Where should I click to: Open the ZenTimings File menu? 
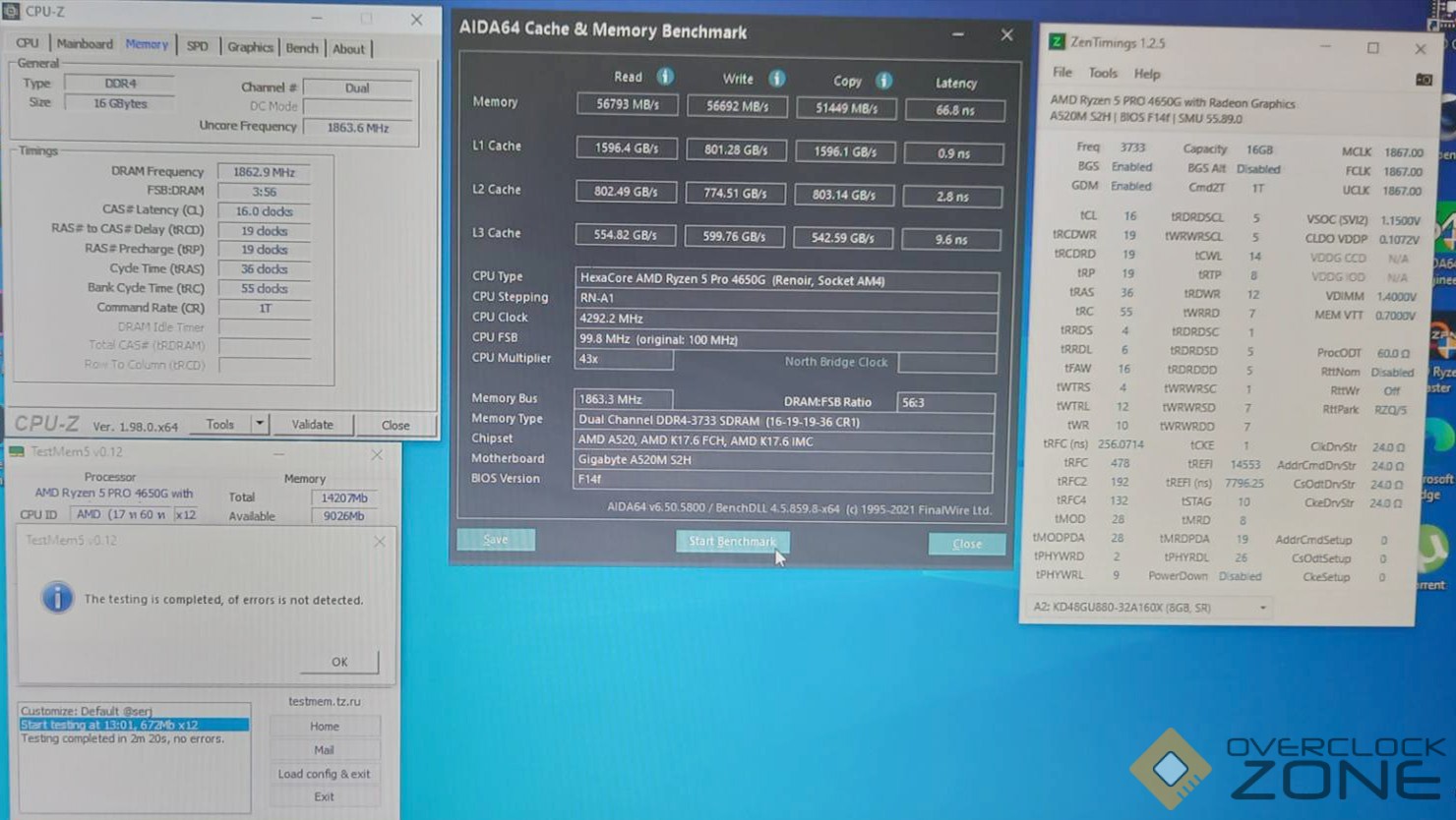click(1062, 73)
